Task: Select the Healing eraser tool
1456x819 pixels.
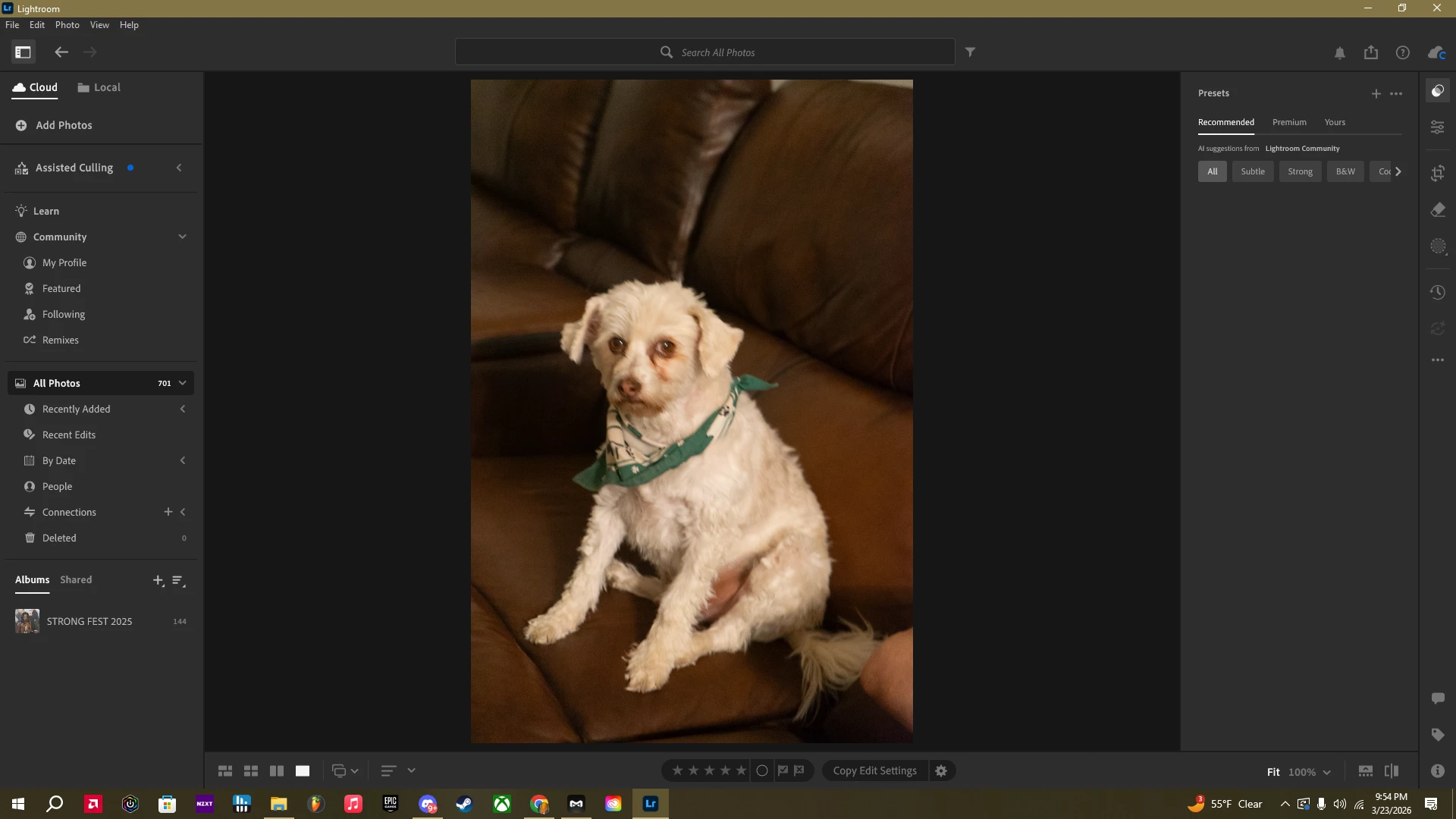Action: tap(1437, 210)
